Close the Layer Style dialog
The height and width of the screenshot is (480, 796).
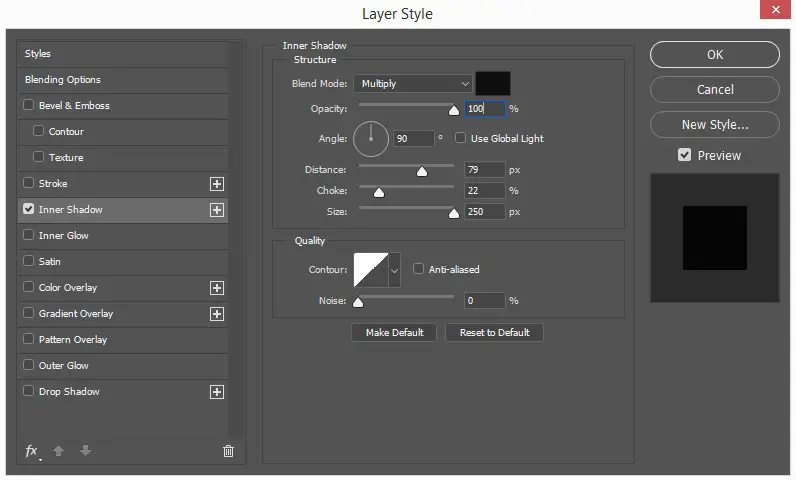pyautogui.click(x=775, y=9)
